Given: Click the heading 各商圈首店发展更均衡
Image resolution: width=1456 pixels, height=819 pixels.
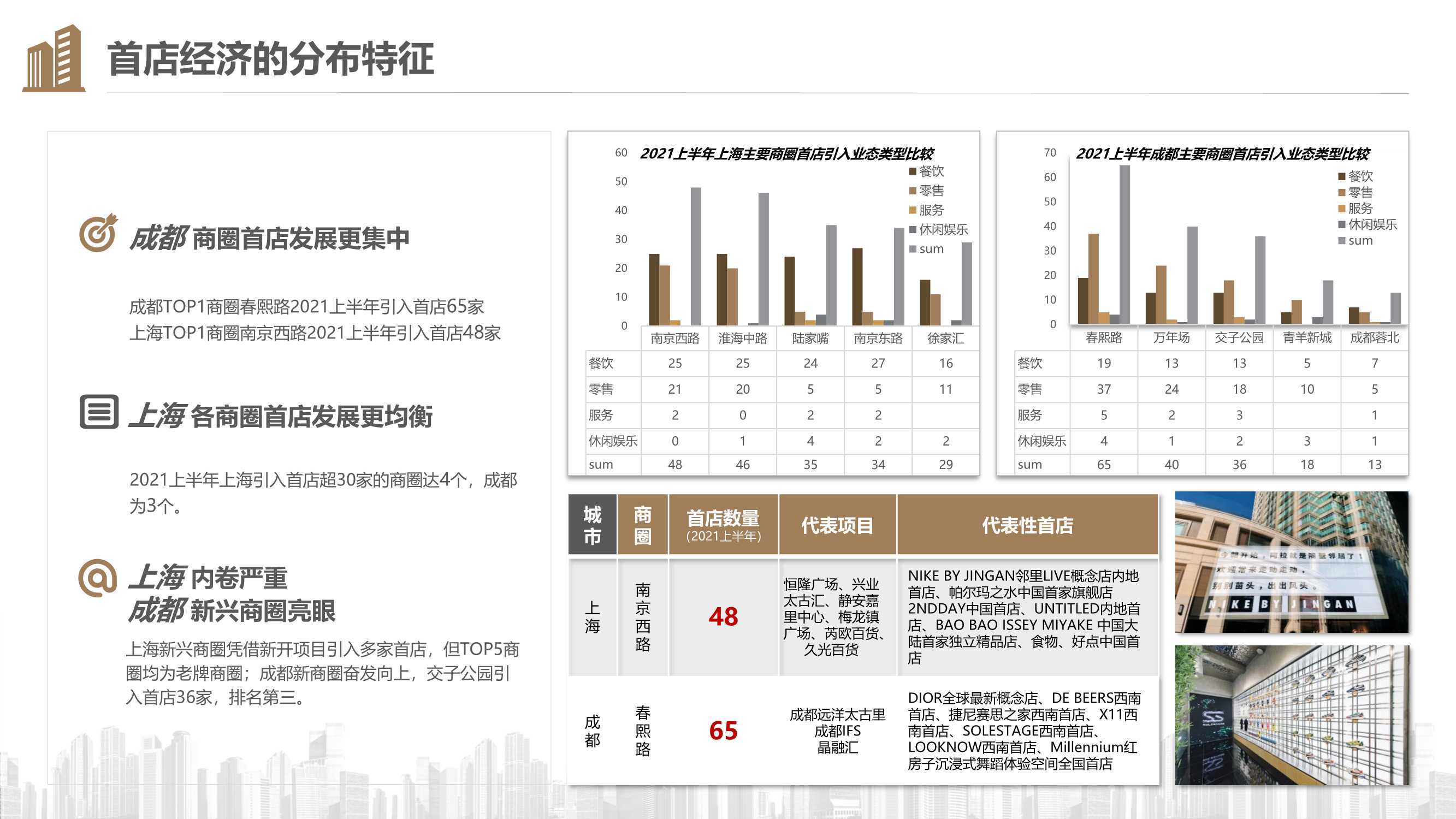Looking at the screenshot, I should (x=311, y=417).
